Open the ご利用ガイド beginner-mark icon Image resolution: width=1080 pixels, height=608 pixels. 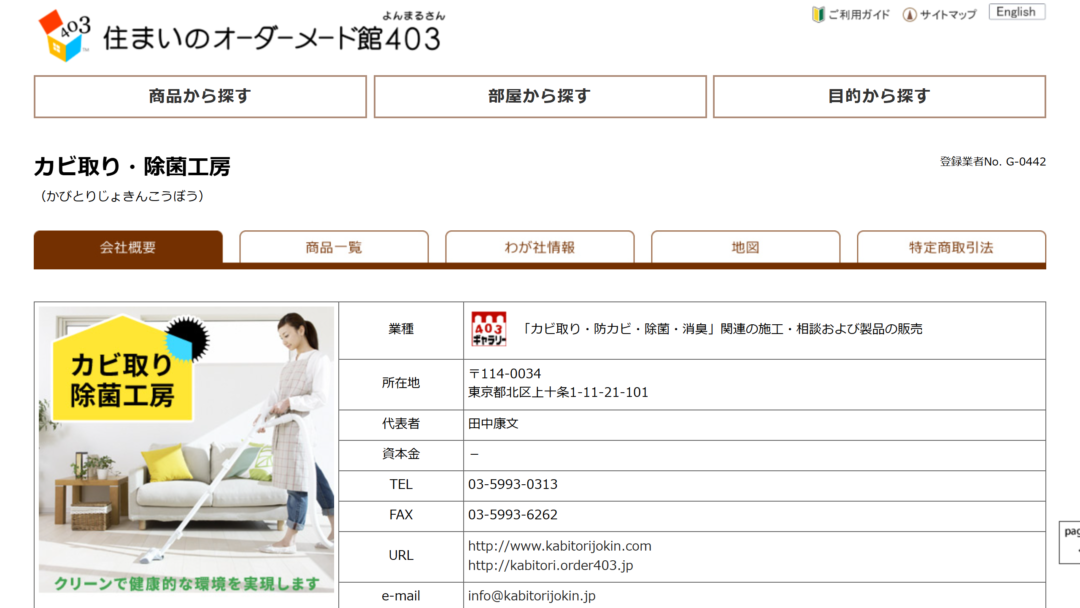pos(818,14)
